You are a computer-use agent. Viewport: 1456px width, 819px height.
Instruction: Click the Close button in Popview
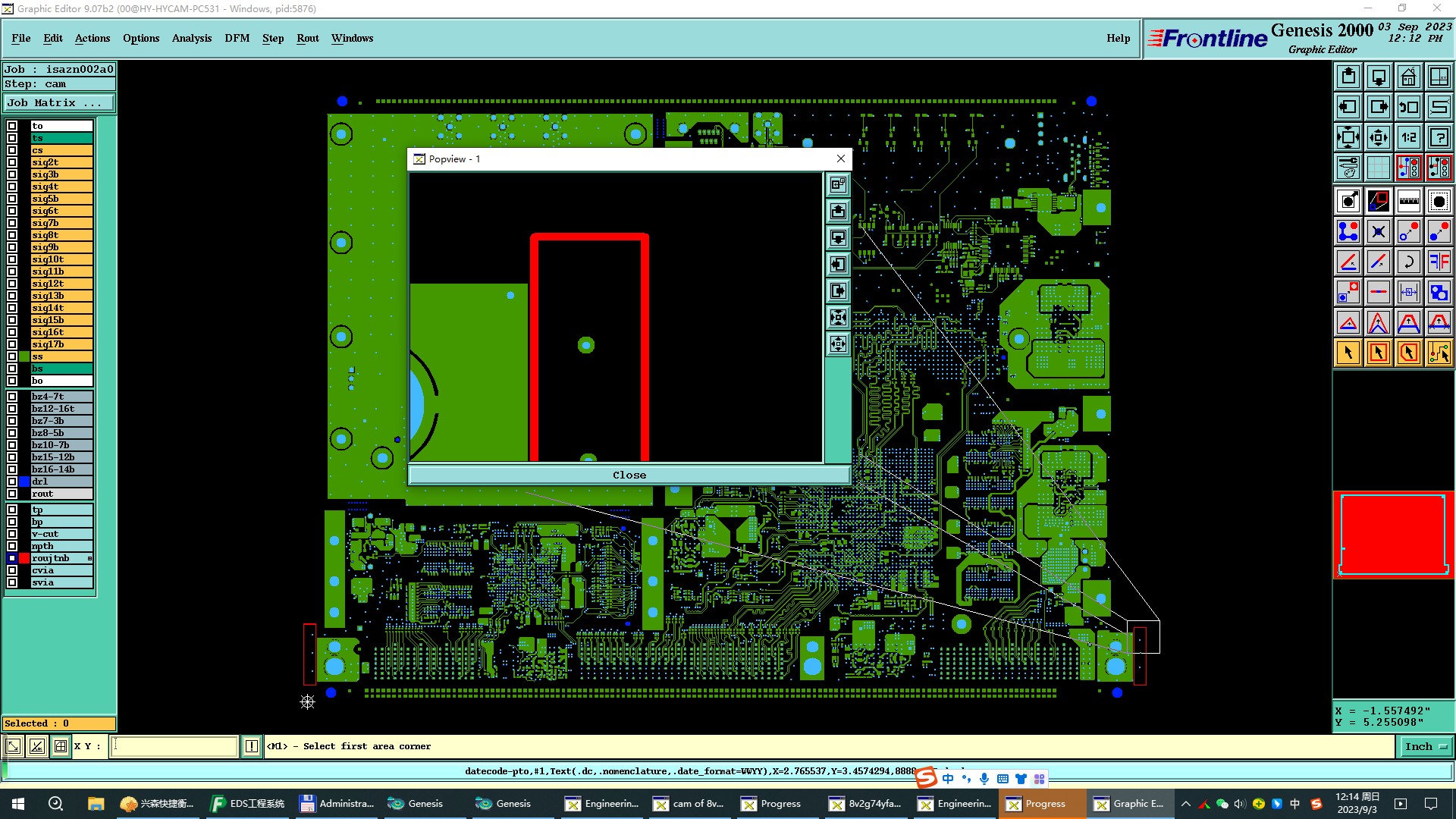629,475
